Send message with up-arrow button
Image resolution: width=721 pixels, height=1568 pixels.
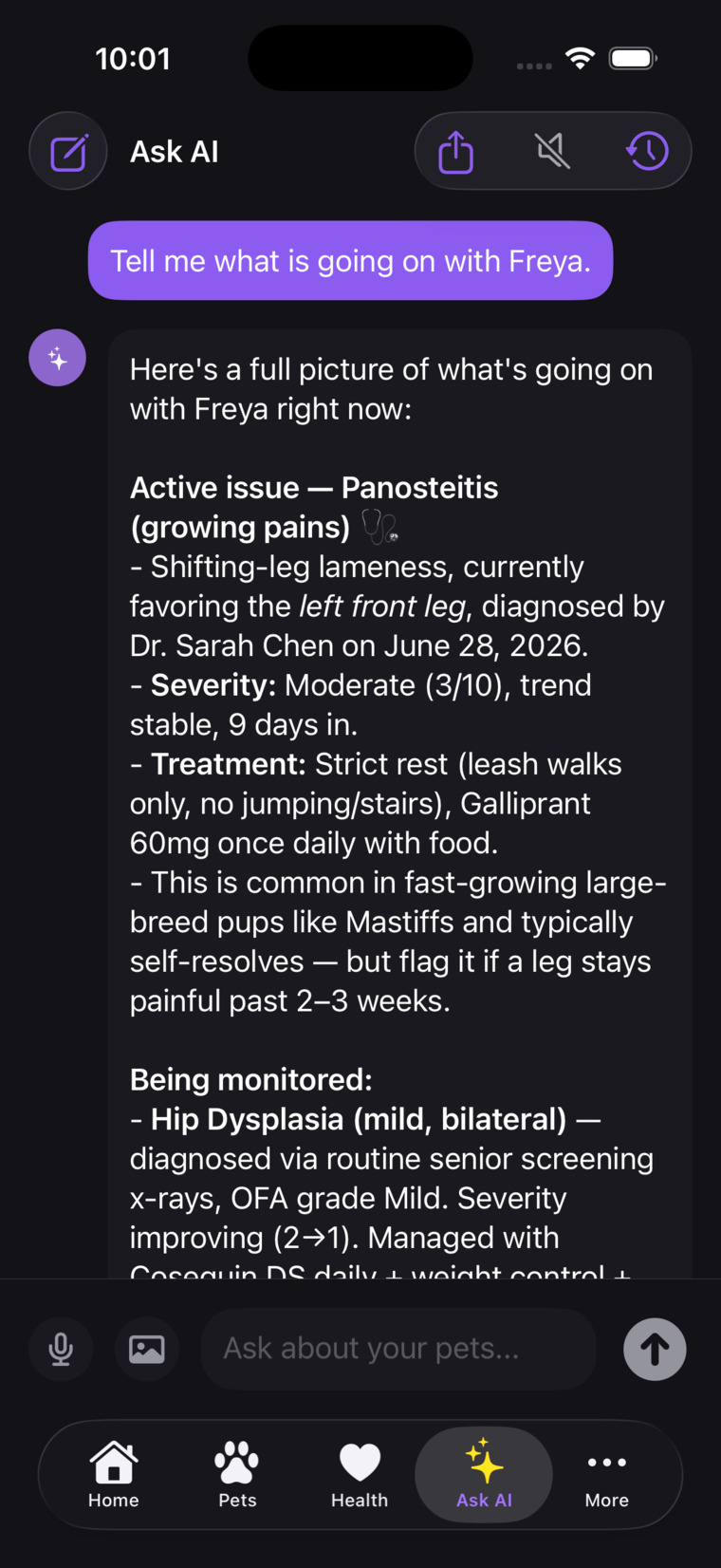click(x=655, y=1349)
